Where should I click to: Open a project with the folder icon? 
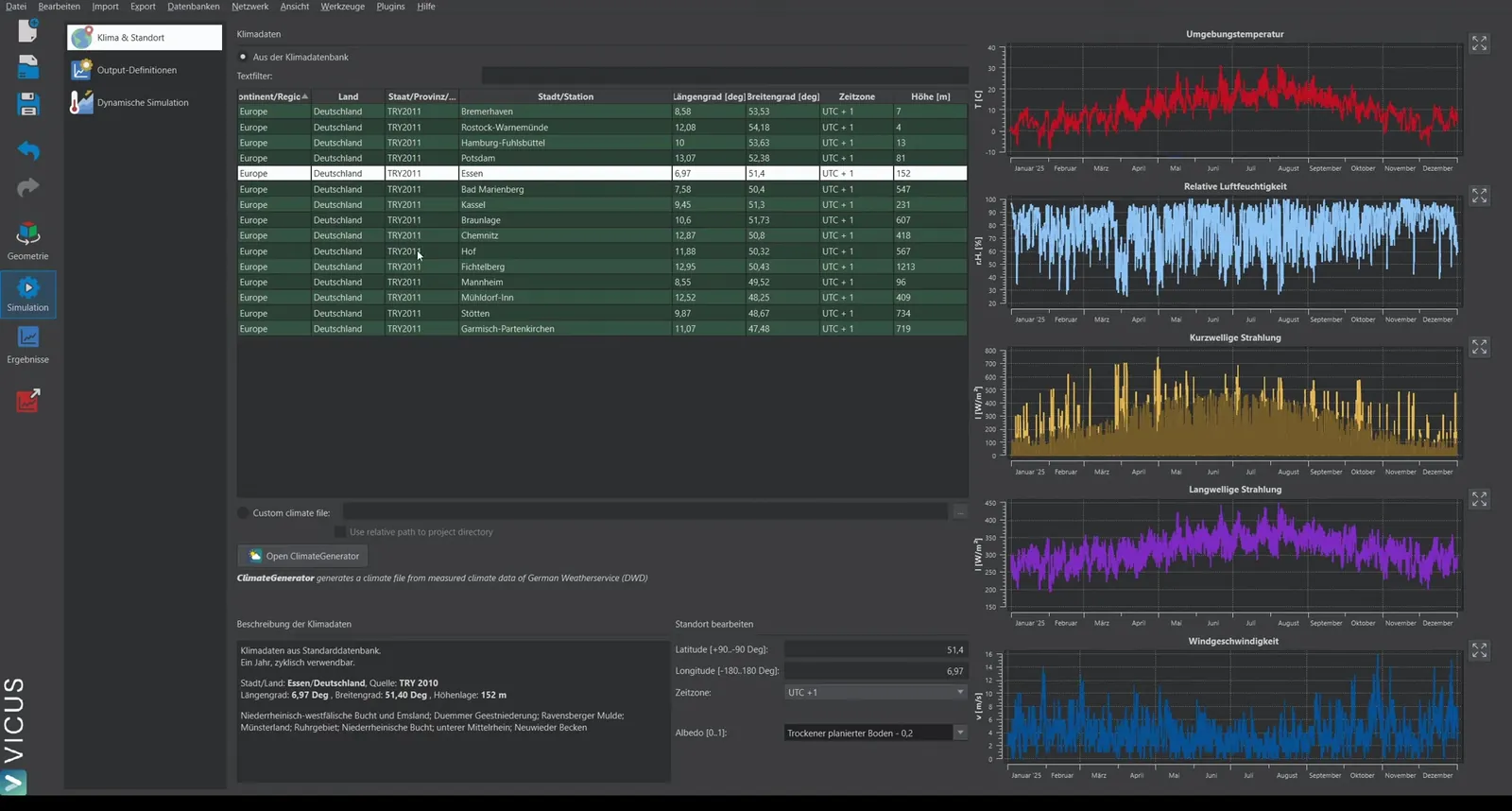pyautogui.click(x=28, y=67)
